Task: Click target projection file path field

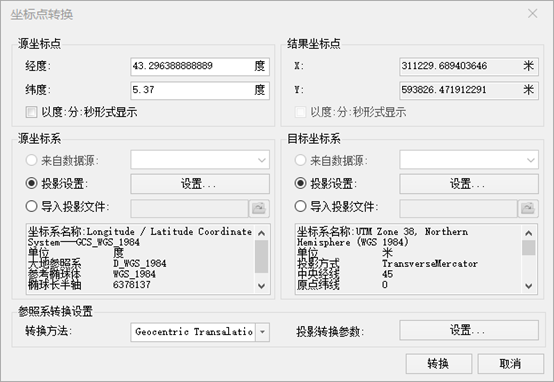Action: click(x=458, y=208)
